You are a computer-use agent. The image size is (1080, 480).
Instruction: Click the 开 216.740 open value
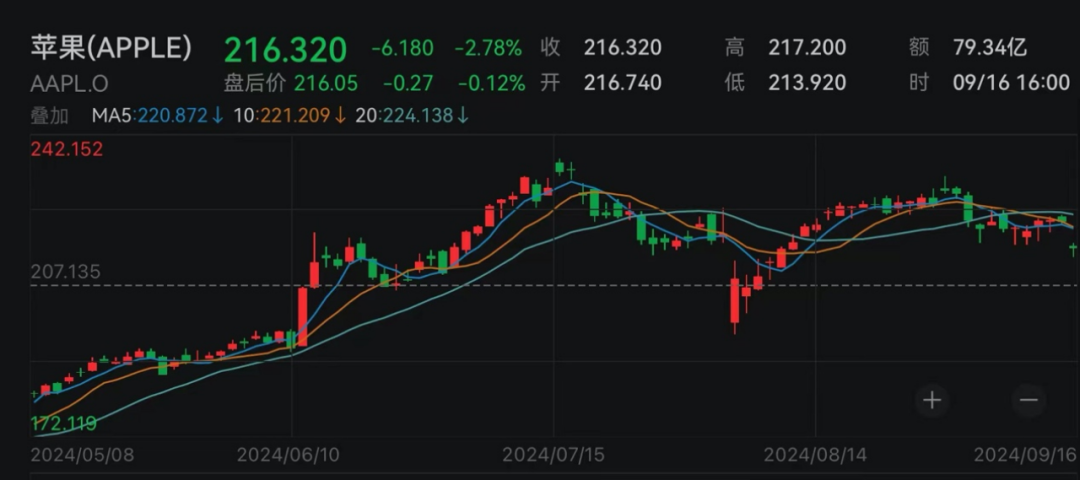[601, 83]
